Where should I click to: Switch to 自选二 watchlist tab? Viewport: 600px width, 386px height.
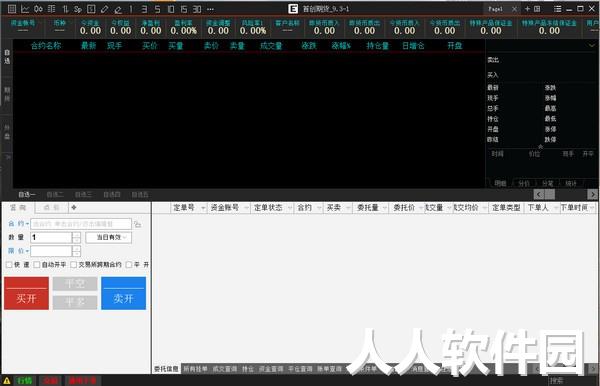(x=55, y=195)
